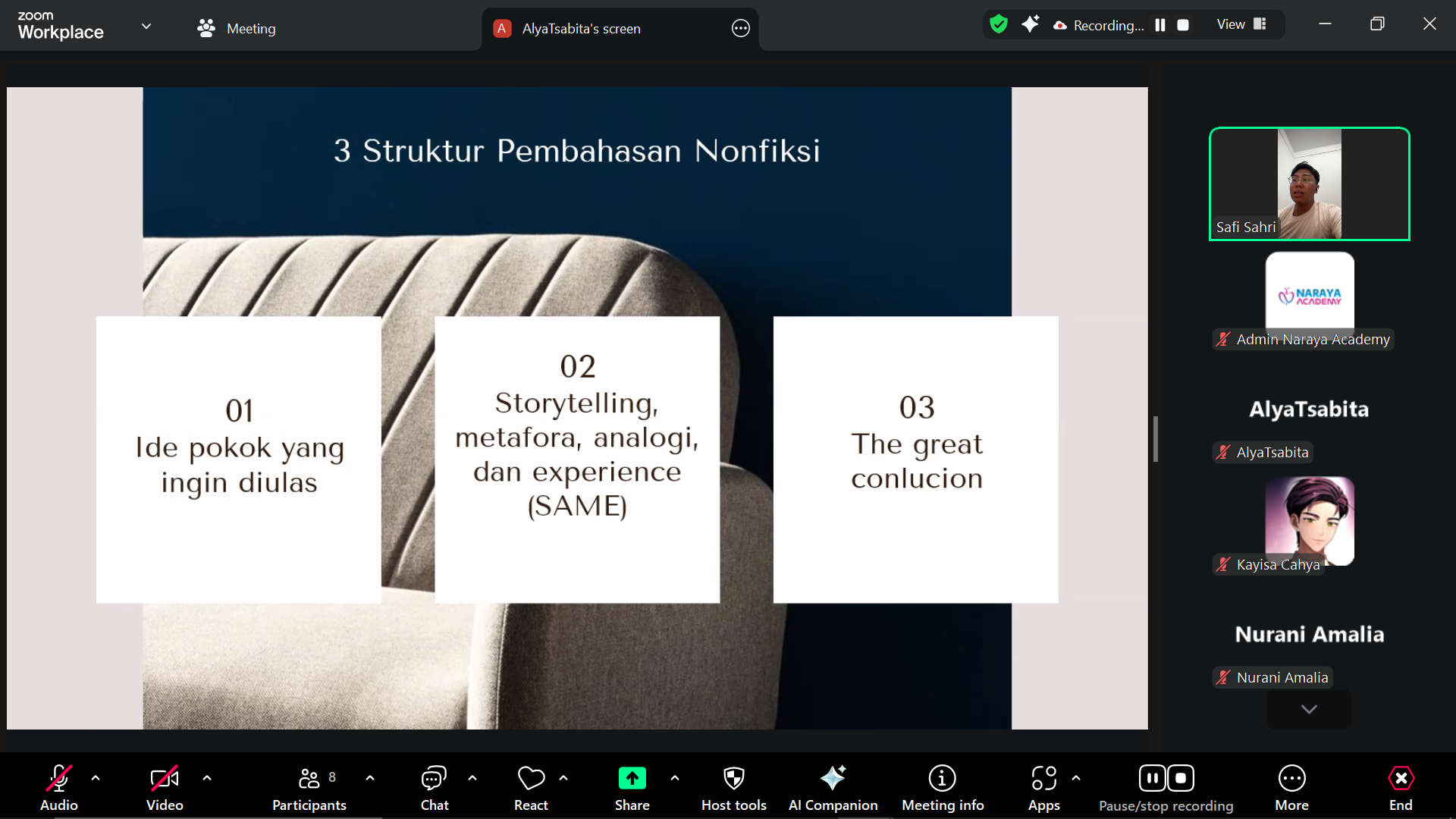Viewport: 1456px width, 819px height.
Task: Expand hidden participants with down chevron
Action: point(1308,709)
